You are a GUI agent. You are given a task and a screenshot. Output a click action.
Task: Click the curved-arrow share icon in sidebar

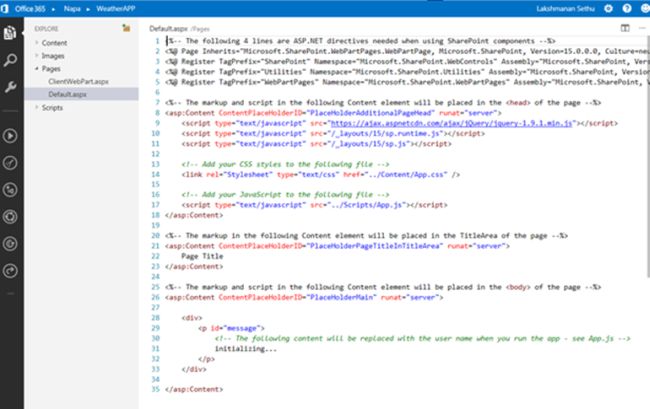click(10, 271)
